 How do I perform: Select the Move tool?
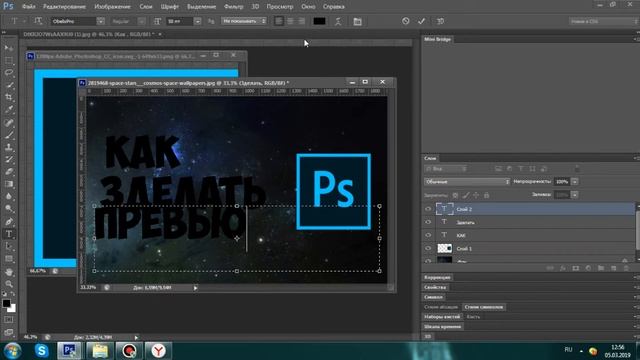tap(9, 48)
